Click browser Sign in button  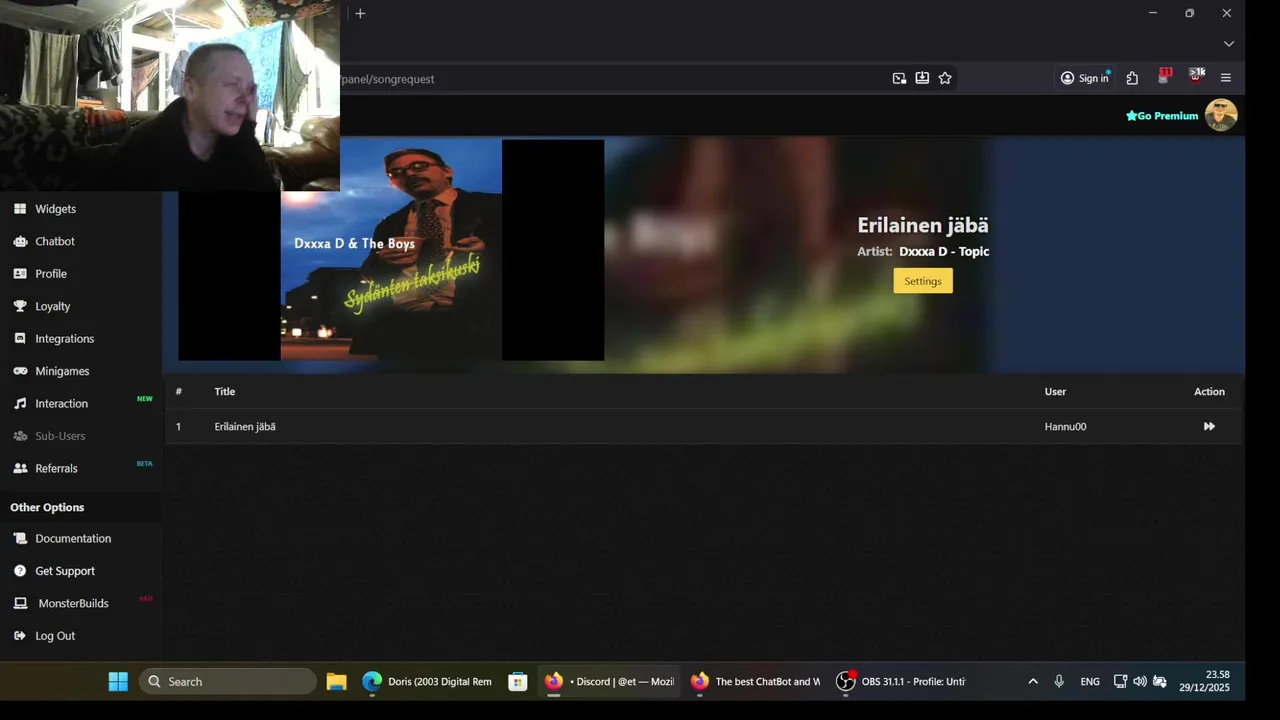pos(1085,78)
